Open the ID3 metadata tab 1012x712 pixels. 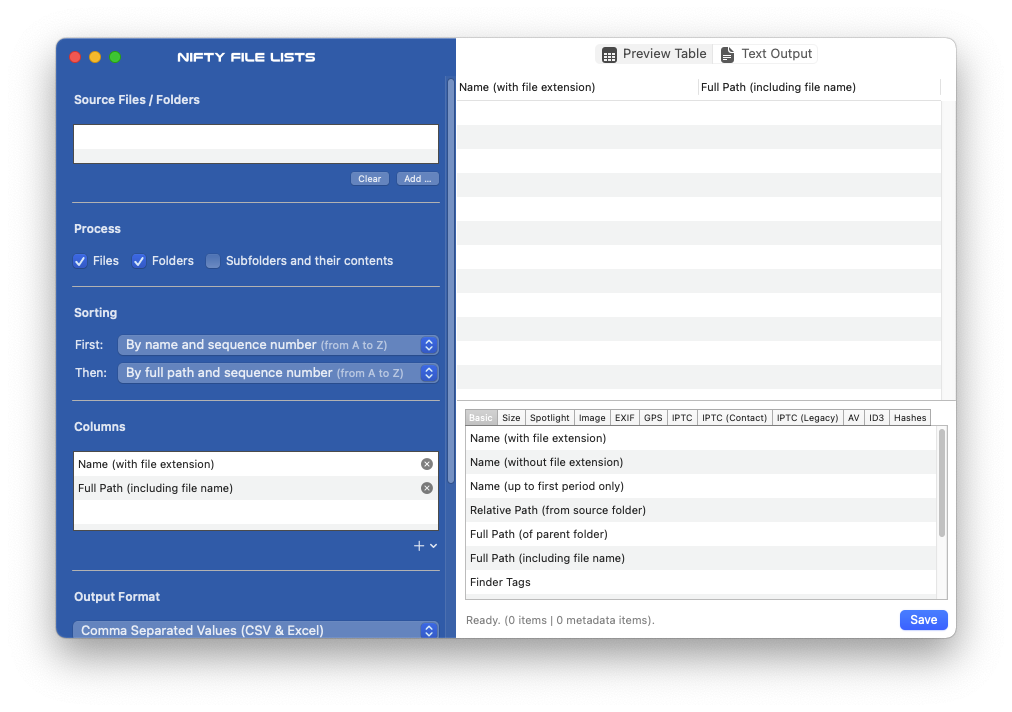(x=876, y=418)
